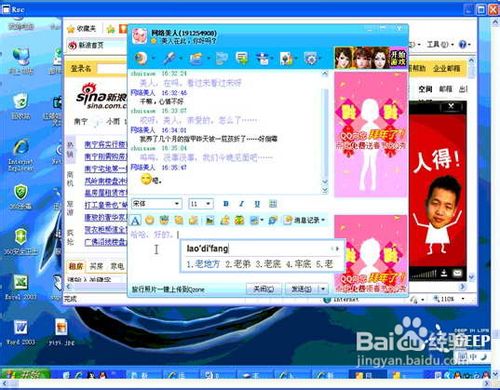This screenshot has height=390, width=500.
Task: Select the 租房 tab on Sina page
Action: [x=76, y=266]
